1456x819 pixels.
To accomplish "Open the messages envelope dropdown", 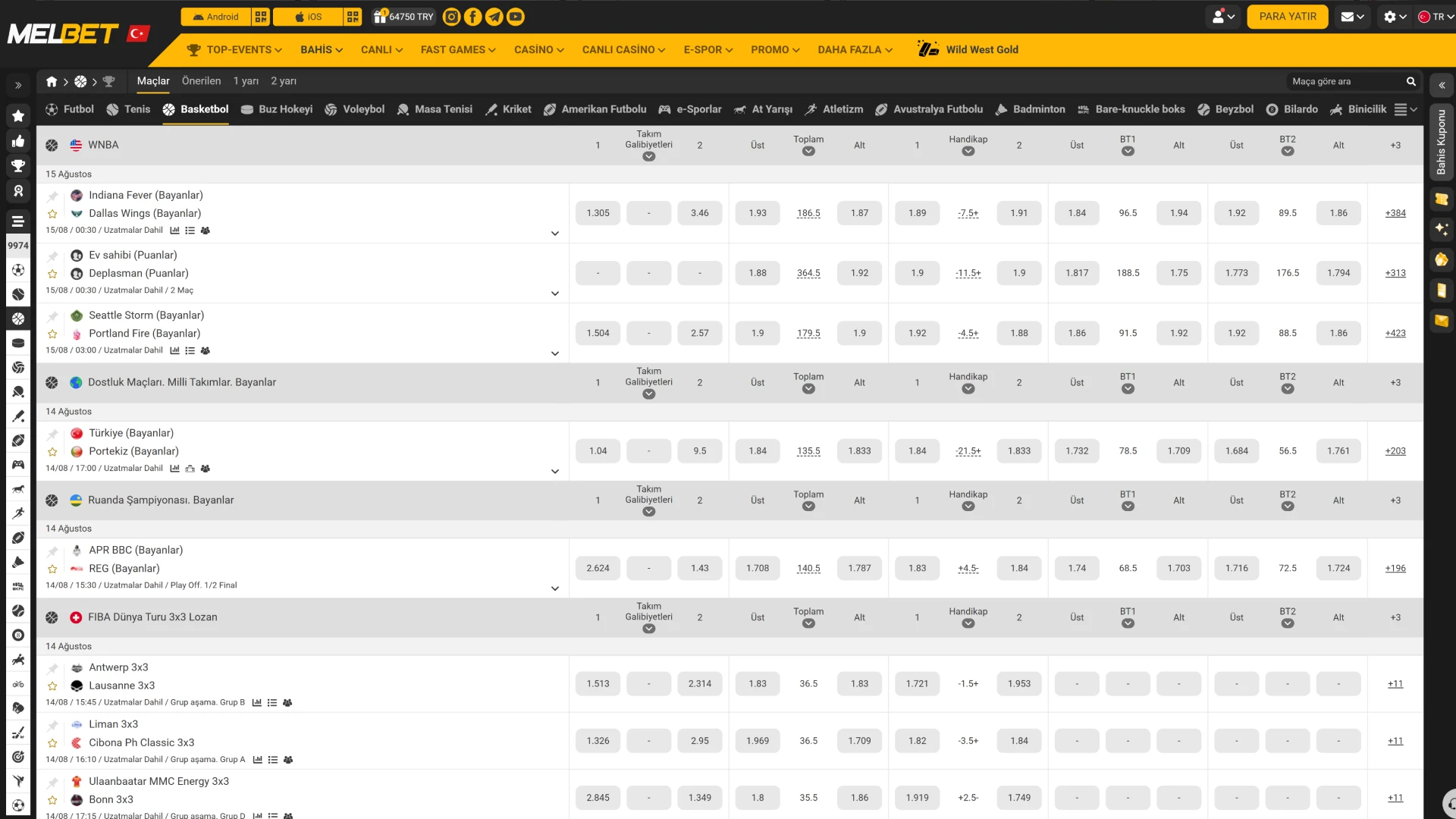I will [x=1352, y=17].
